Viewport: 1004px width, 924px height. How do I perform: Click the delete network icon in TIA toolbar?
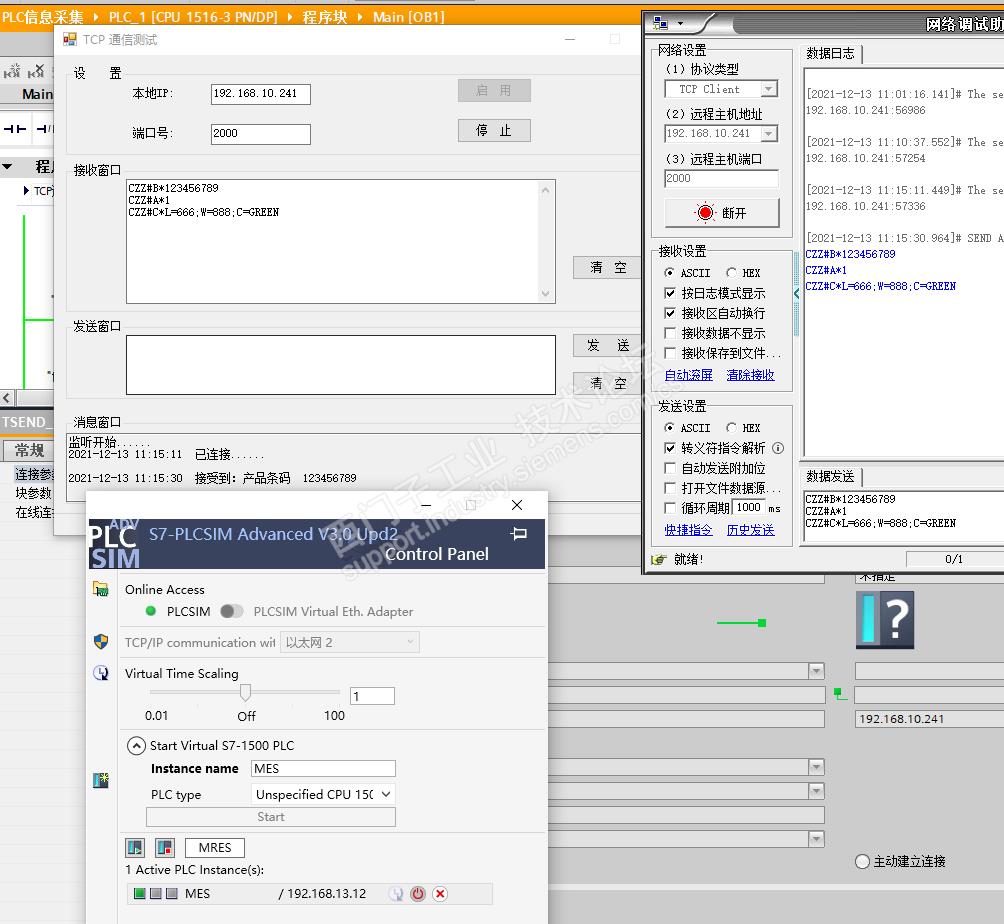[x=36, y=70]
